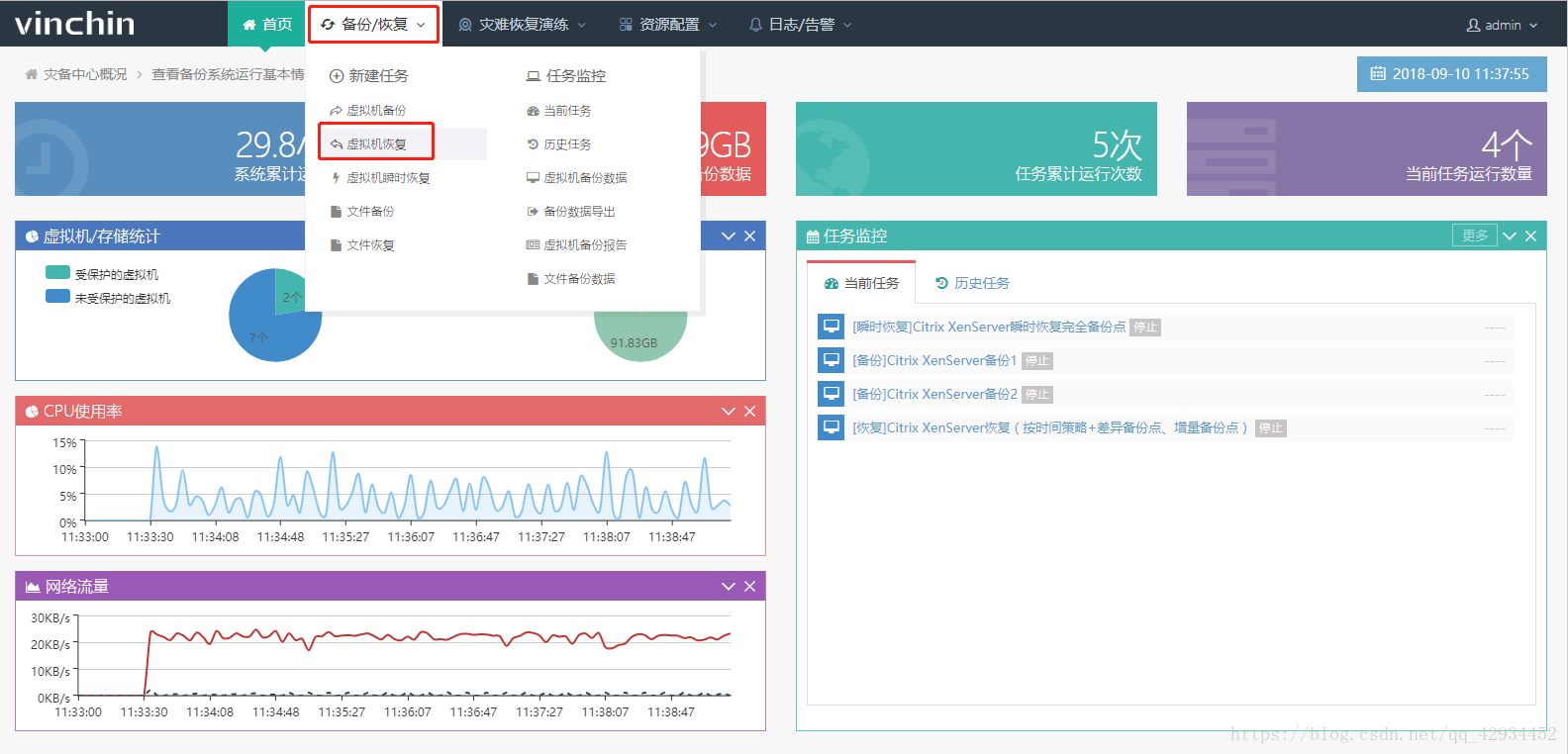Collapse the CPU使用率 panel with chevron
1568x754 pixels.
(x=729, y=412)
